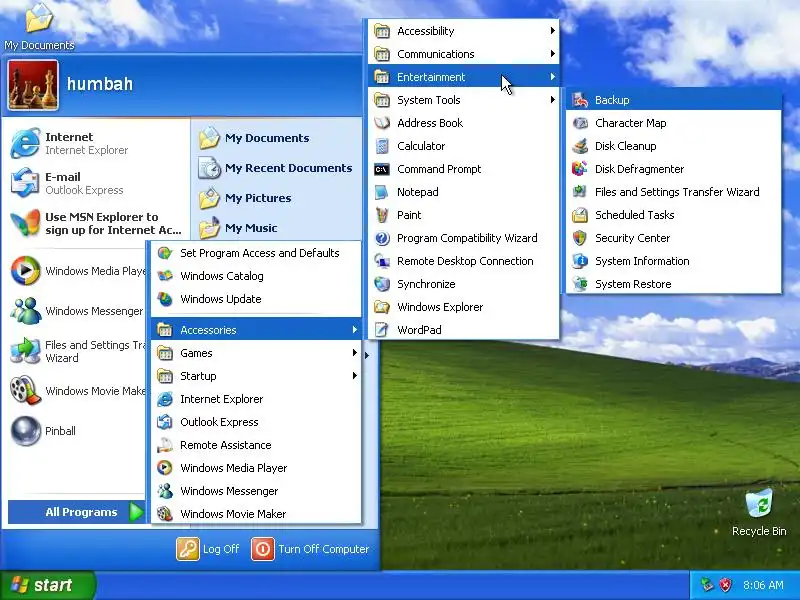Image resolution: width=800 pixels, height=600 pixels.
Task: Click the Log Off button
Action: pyautogui.click(x=208, y=549)
